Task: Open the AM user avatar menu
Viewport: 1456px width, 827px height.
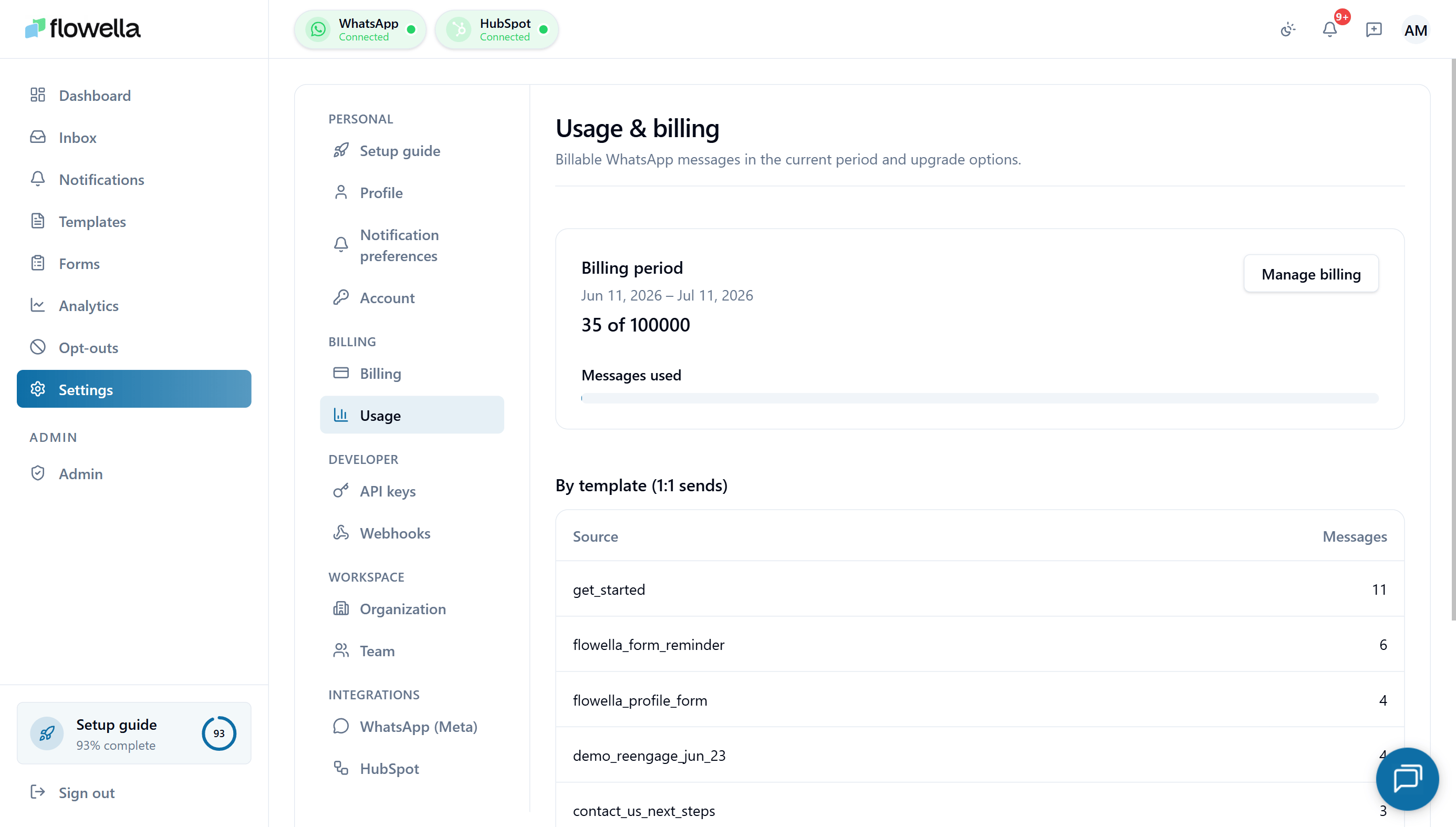Action: pyautogui.click(x=1416, y=30)
